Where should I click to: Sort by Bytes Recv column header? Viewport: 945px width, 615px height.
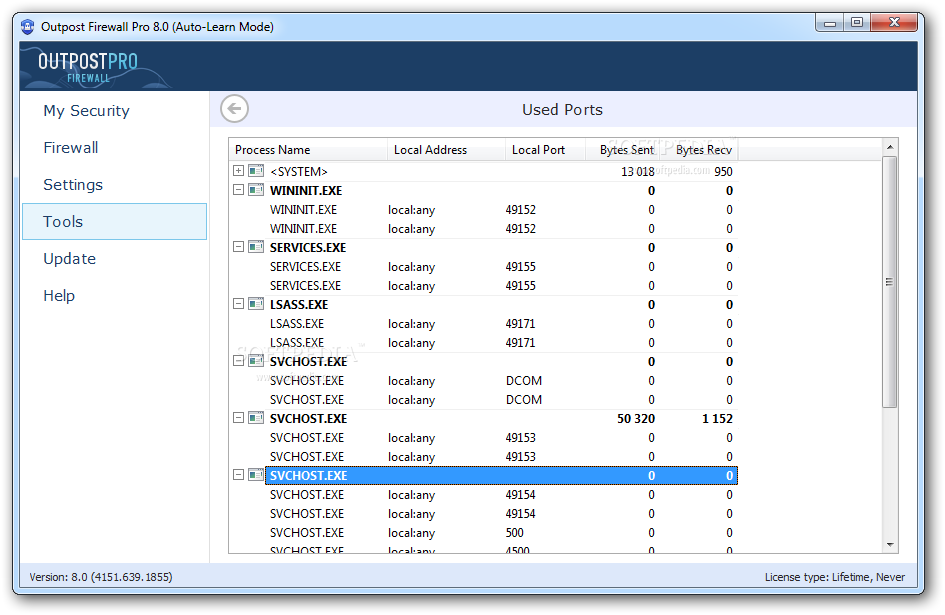pyautogui.click(x=699, y=150)
